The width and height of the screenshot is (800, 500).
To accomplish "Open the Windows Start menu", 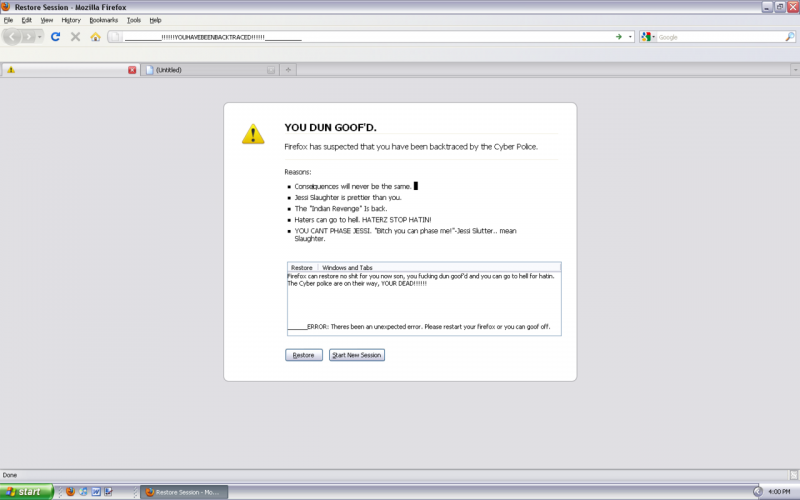I will [26, 492].
